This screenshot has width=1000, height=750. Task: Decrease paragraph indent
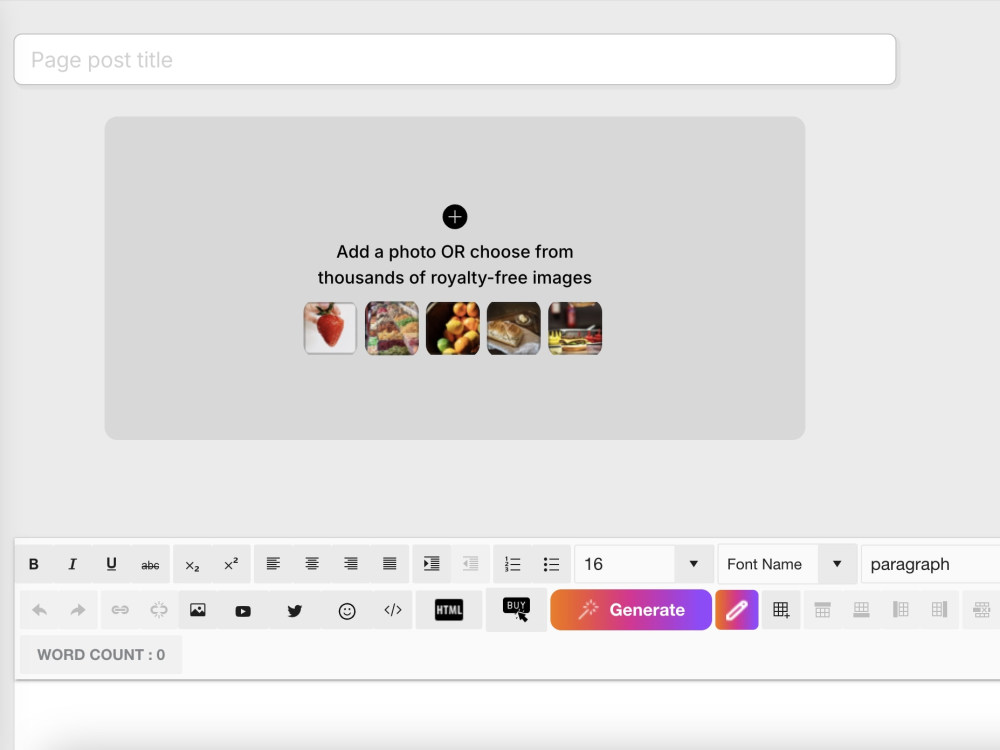pyautogui.click(x=471, y=564)
